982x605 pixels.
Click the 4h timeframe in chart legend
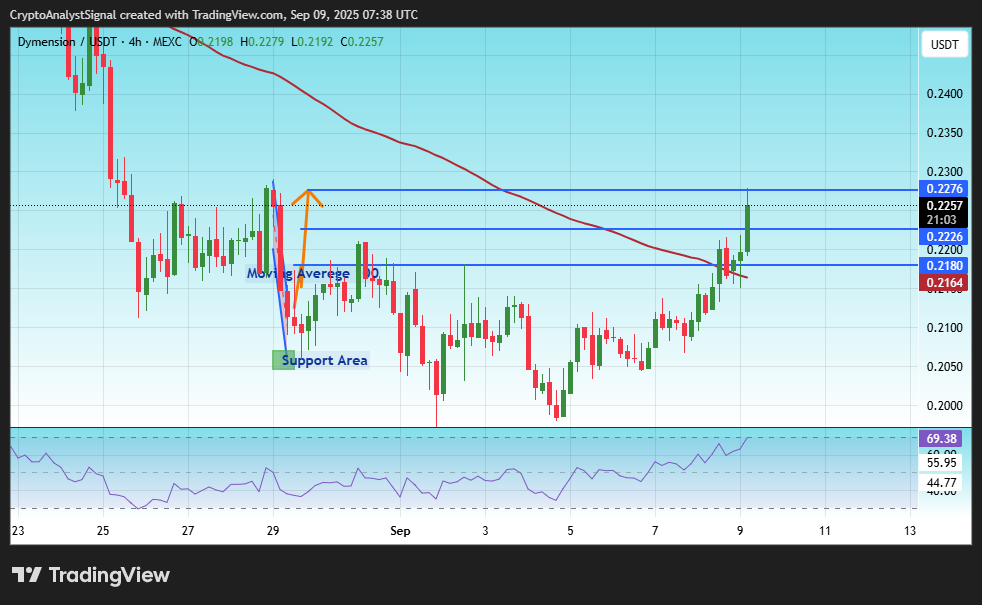135,42
